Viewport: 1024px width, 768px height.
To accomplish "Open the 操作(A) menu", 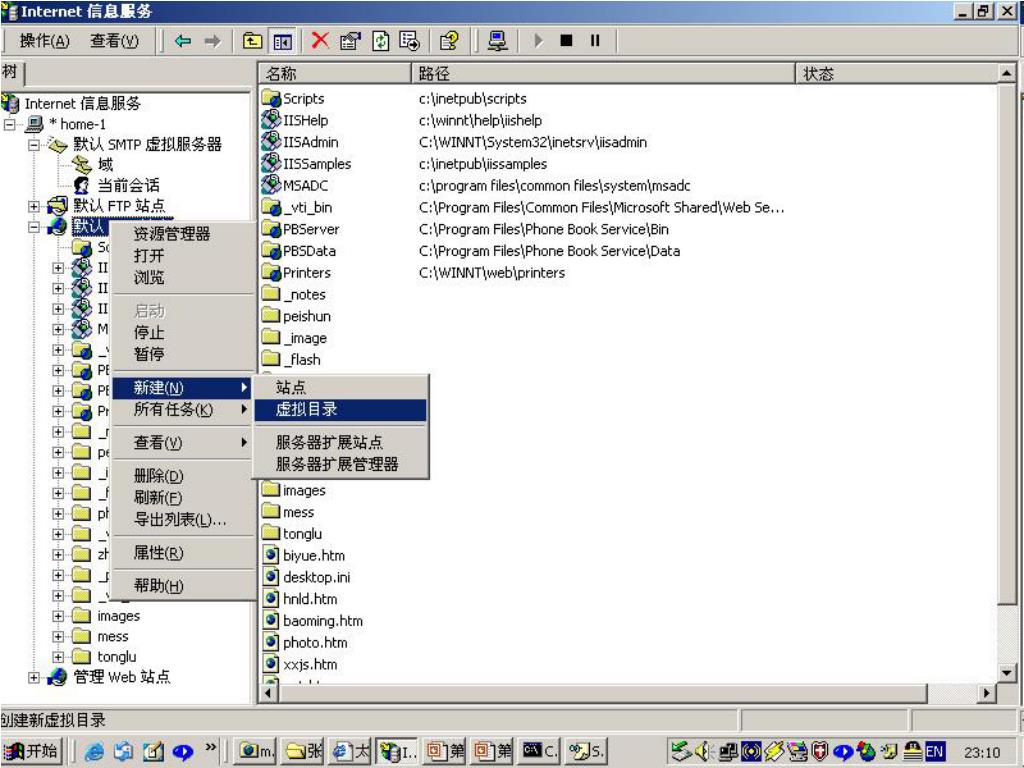I will pyautogui.click(x=44, y=40).
